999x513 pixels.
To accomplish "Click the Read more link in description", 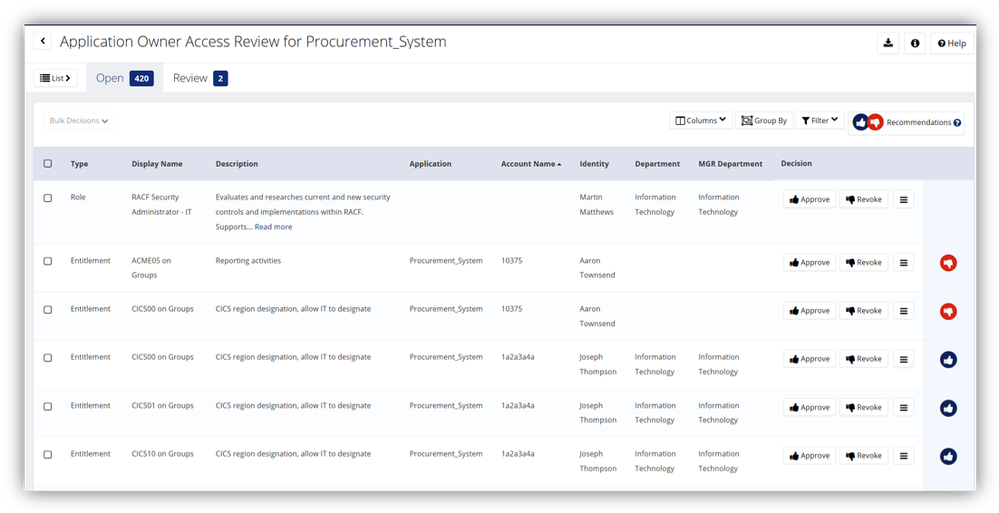I will [273, 227].
